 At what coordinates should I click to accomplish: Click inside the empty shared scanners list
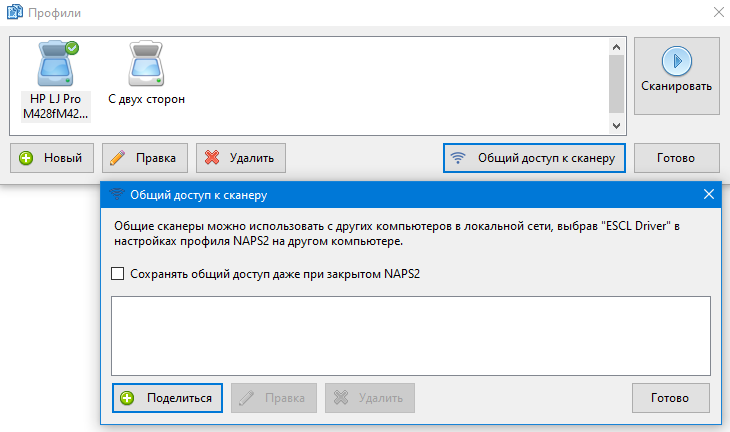(x=410, y=335)
